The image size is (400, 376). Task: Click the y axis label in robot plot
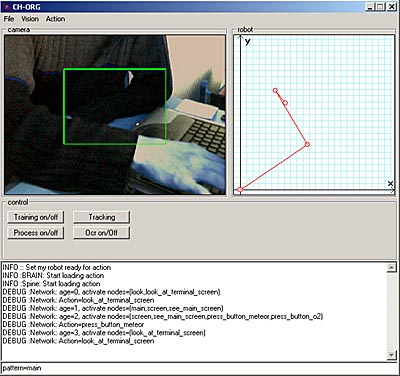247,41
